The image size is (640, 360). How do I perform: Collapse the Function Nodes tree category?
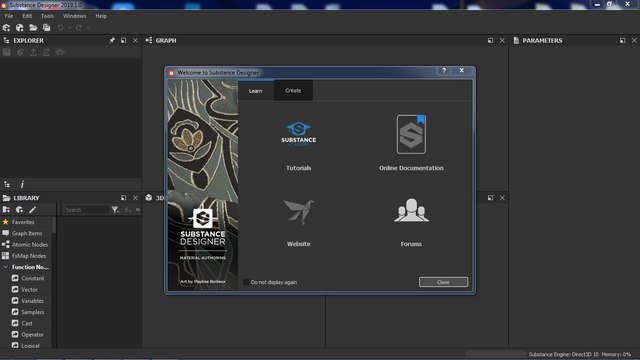coord(5,267)
